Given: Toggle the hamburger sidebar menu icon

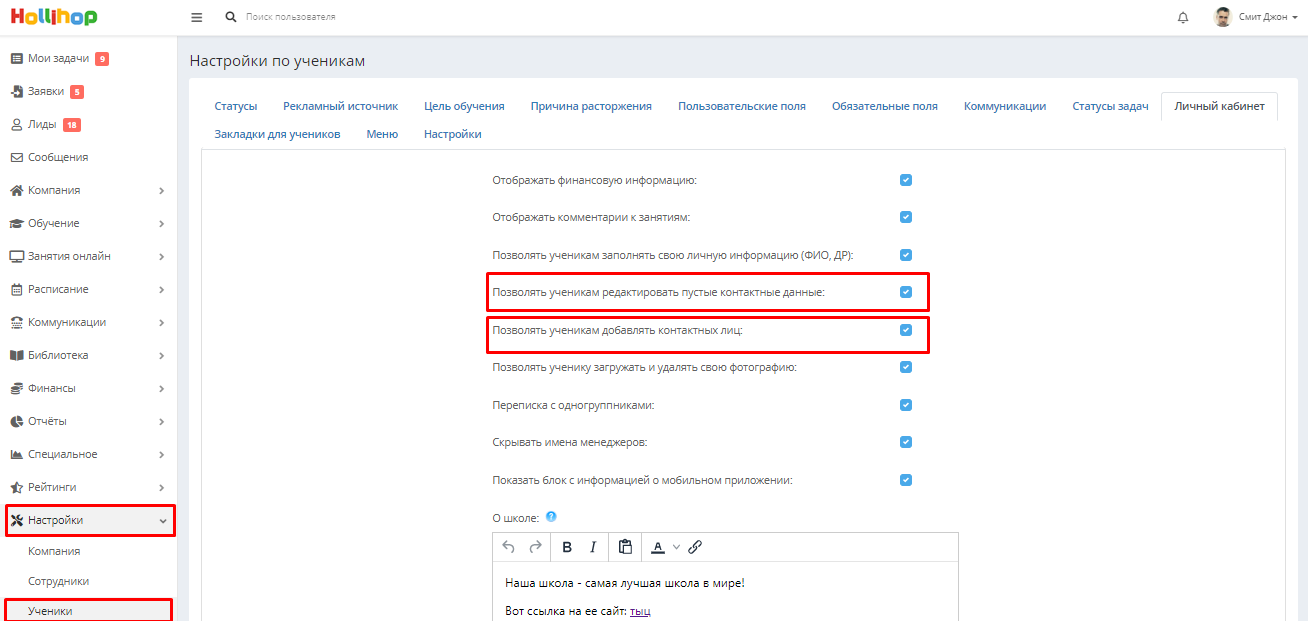Looking at the screenshot, I should pos(196,18).
